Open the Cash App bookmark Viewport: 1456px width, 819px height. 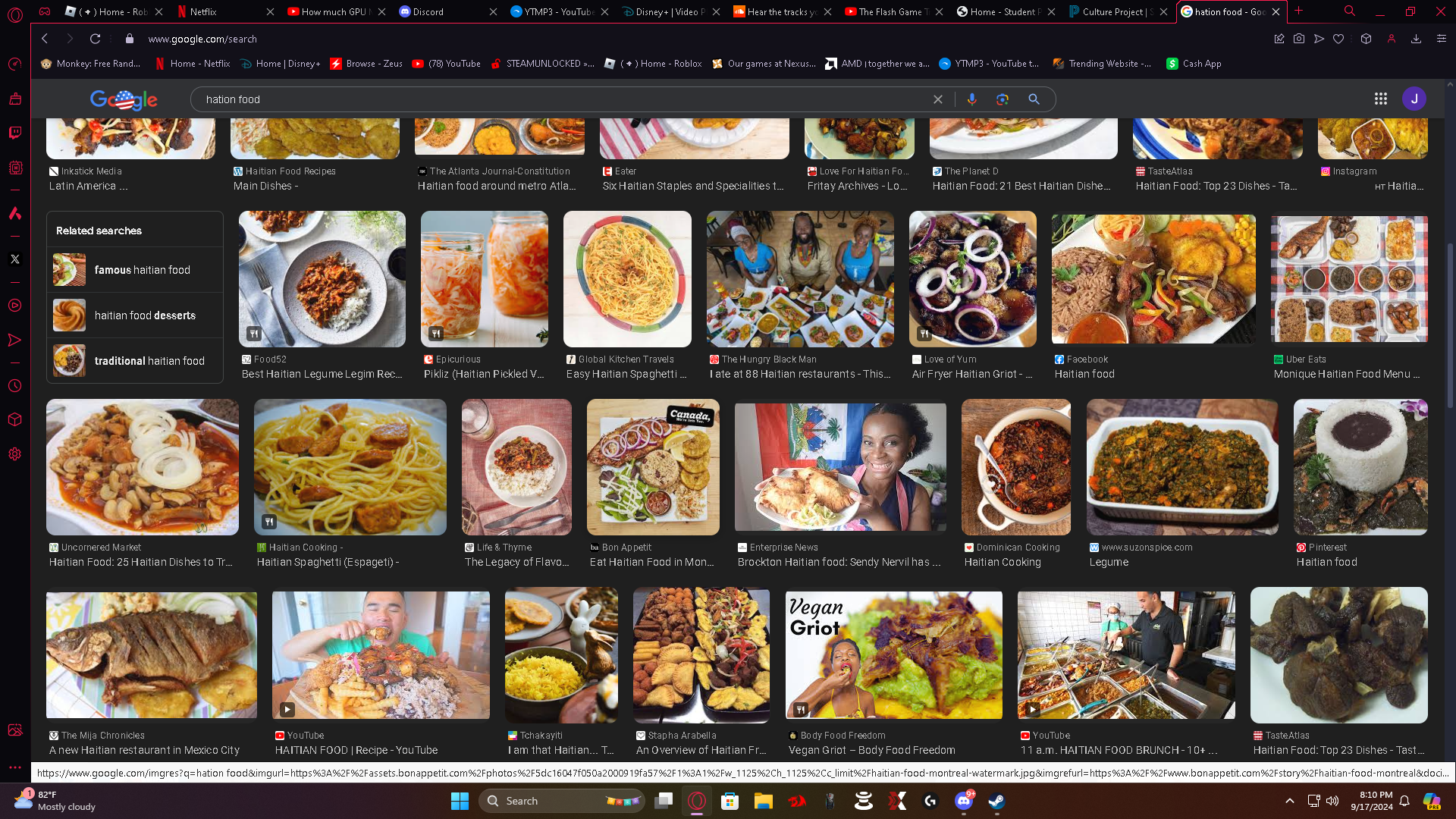click(1194, 64)
